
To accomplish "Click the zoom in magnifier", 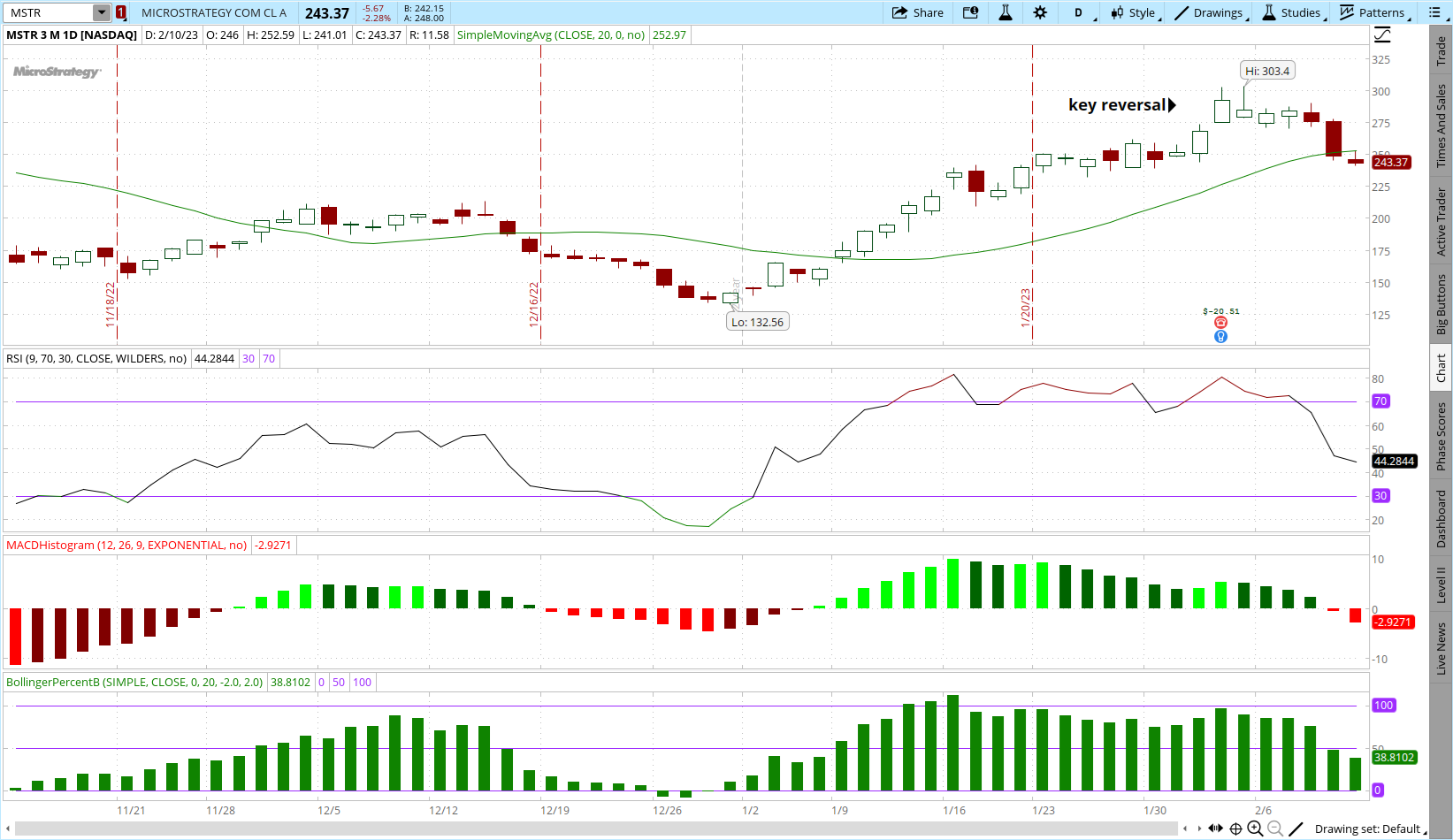I will click(x=1255, y=829).
